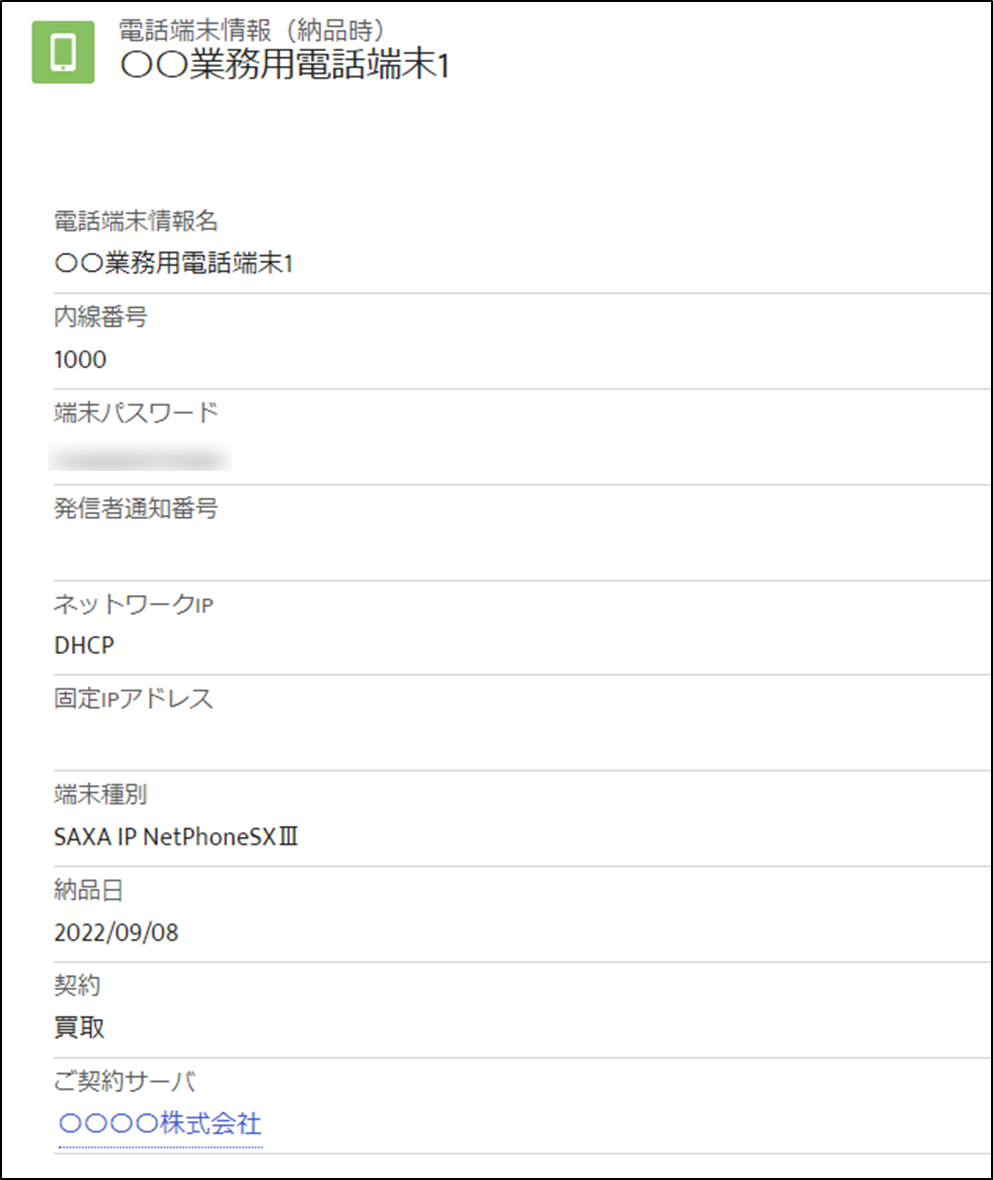Click the ネットワークIP value DHCP
Viewport: 993px width, 1180px height.
(84, 645)
